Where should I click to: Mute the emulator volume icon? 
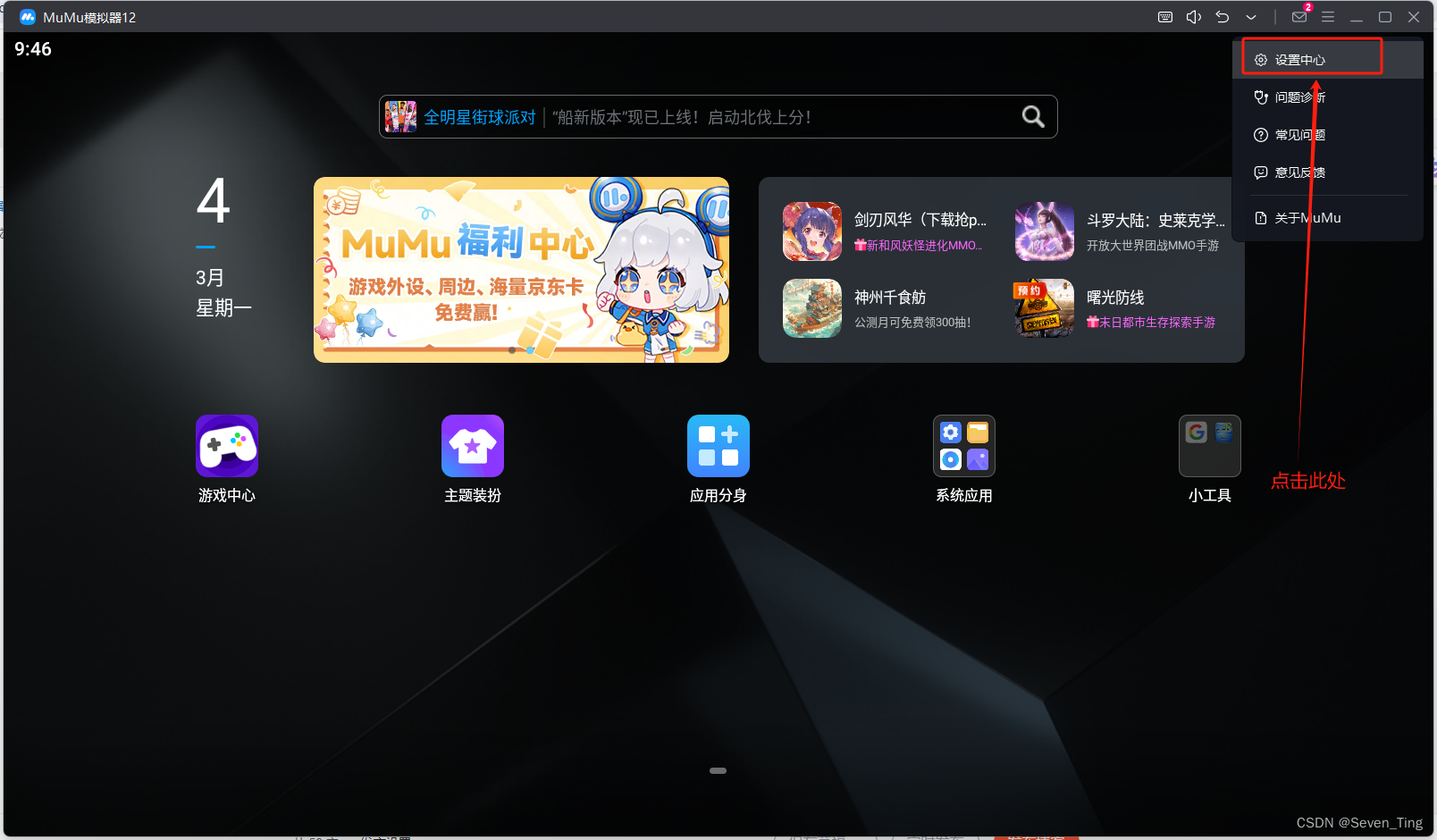[x=1194, y=16]
